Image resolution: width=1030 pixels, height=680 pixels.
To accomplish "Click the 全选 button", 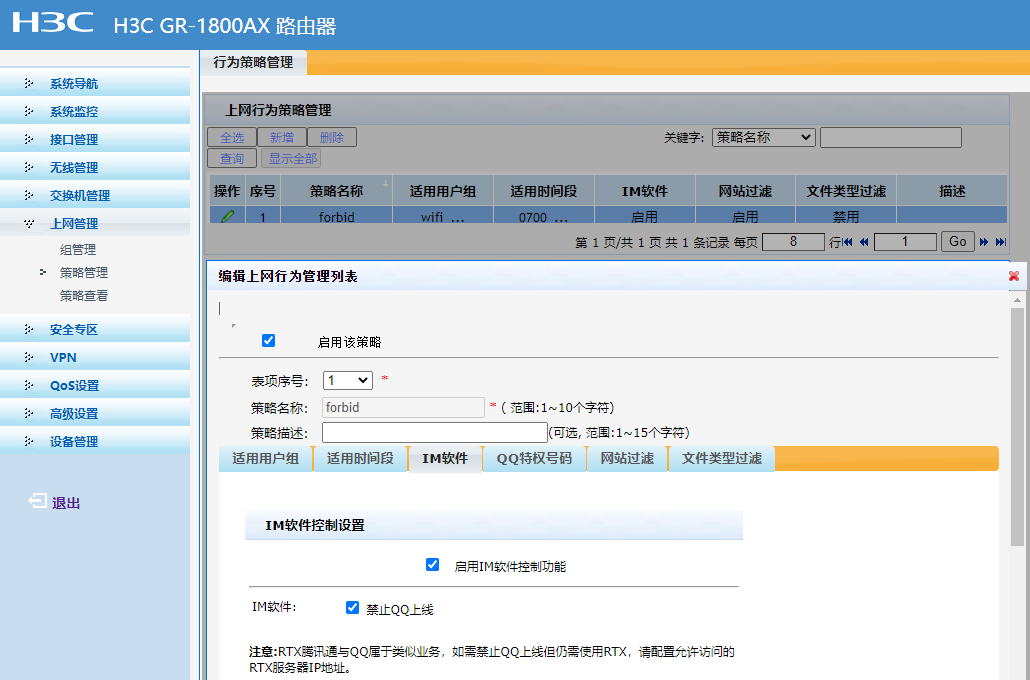I will pyautogui.click(x=232, y=137).
